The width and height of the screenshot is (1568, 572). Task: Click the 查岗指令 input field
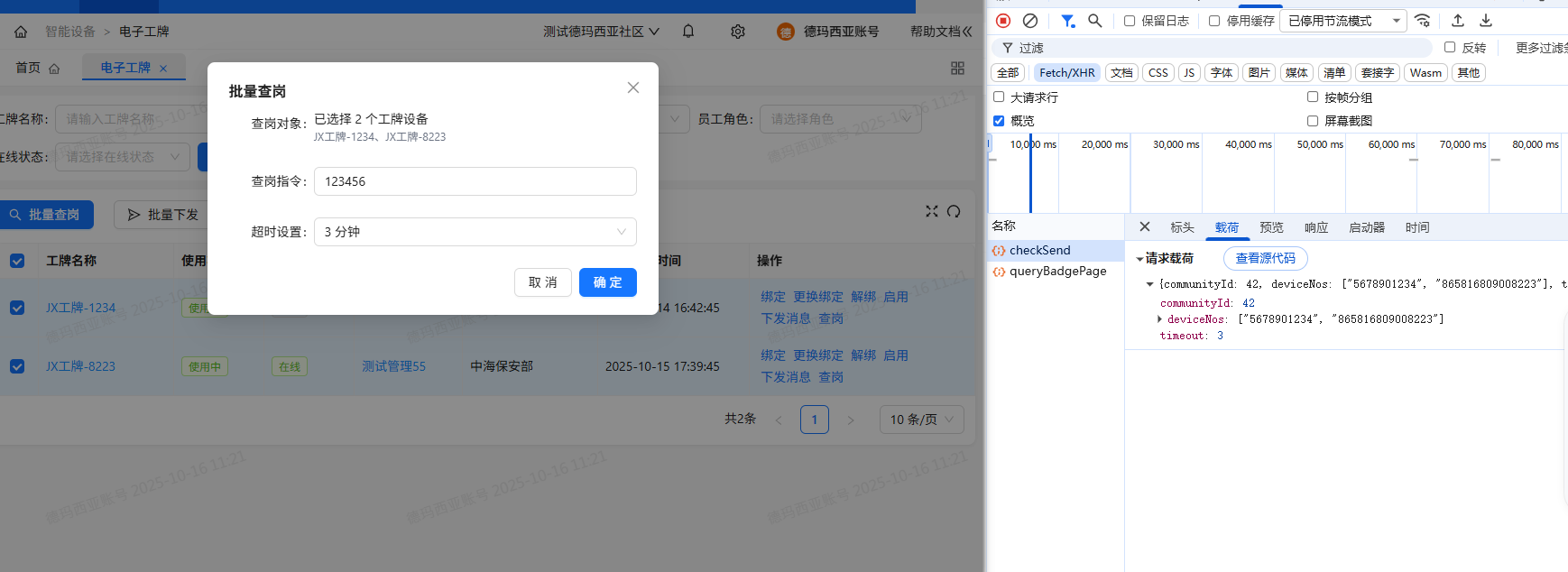[475, 181]
